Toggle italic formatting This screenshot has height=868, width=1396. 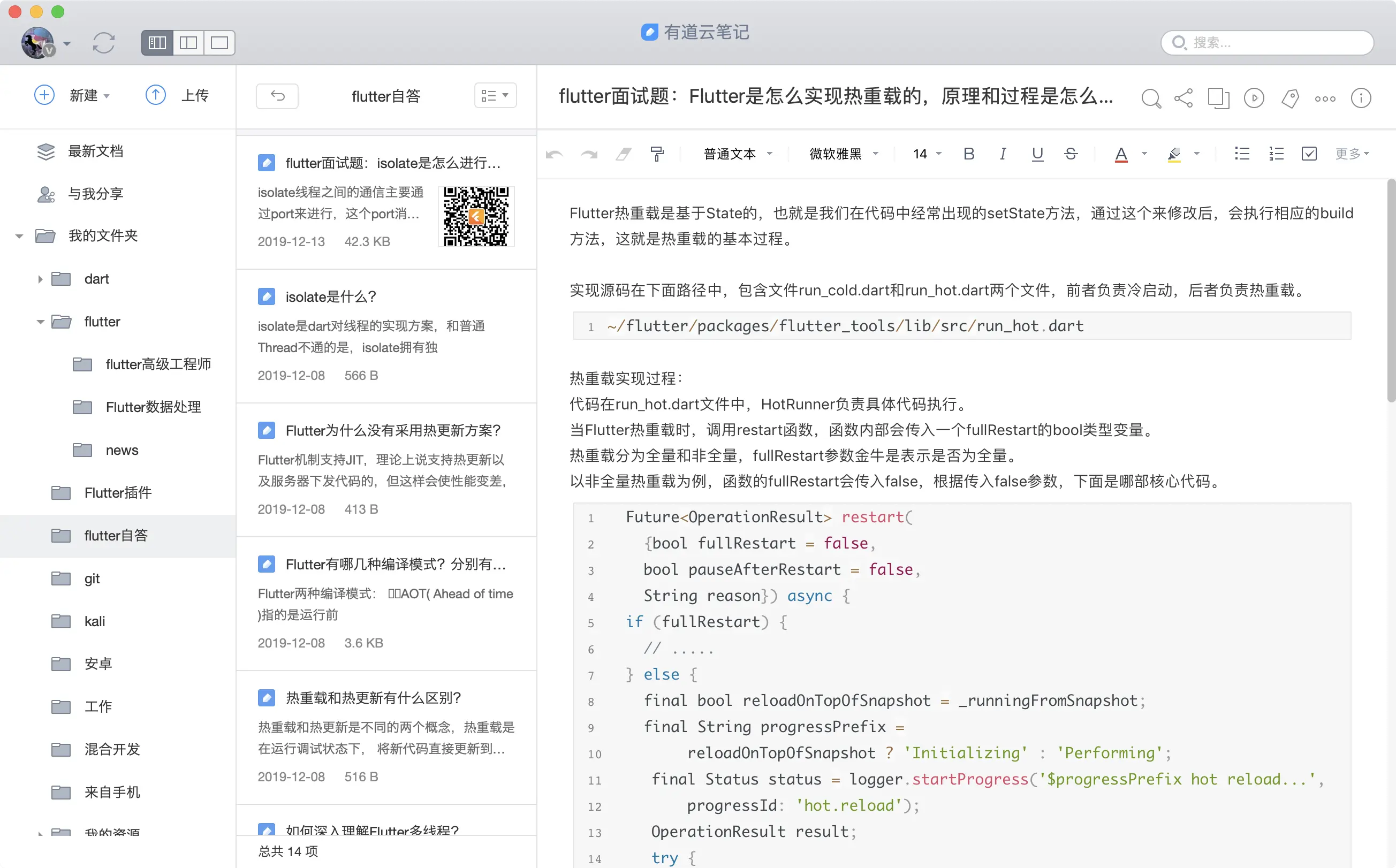(x=1003, y=154)
